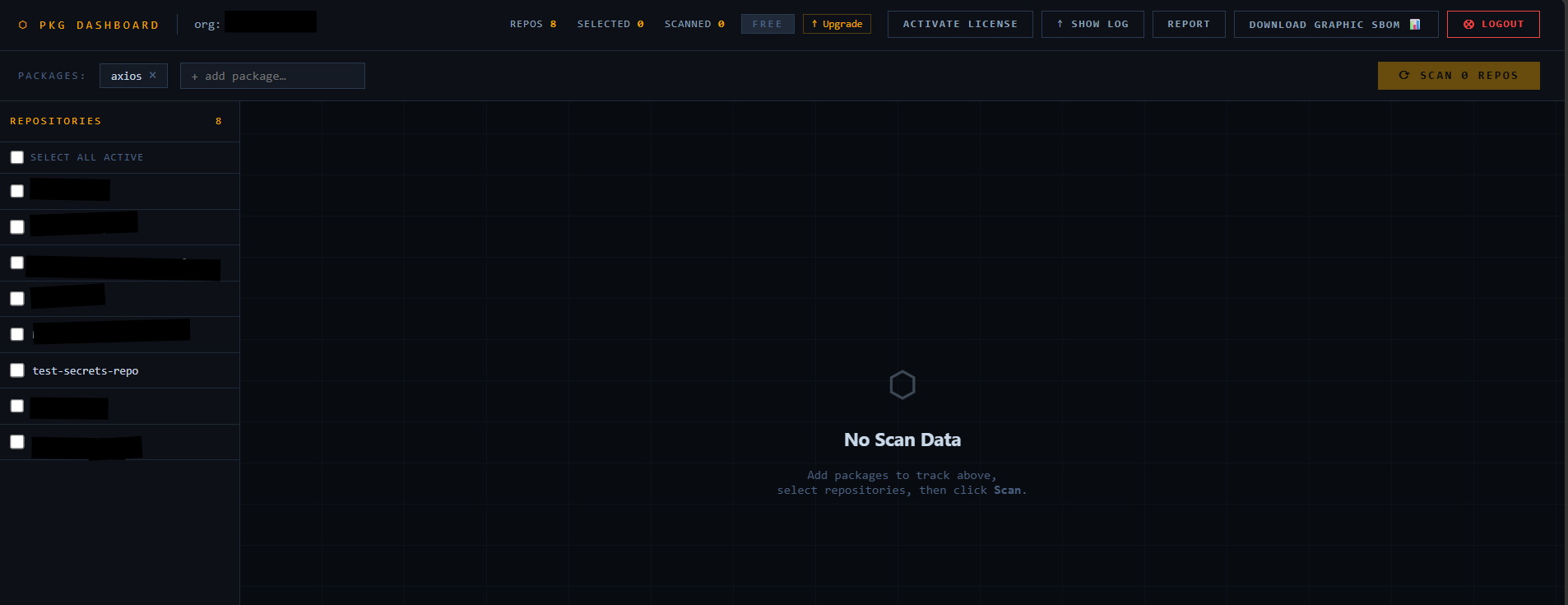Viewport: 1568px width, 605px height.
Task: Click the refresh icon on Scan Repos button
Action: [x=1404, y=75]
